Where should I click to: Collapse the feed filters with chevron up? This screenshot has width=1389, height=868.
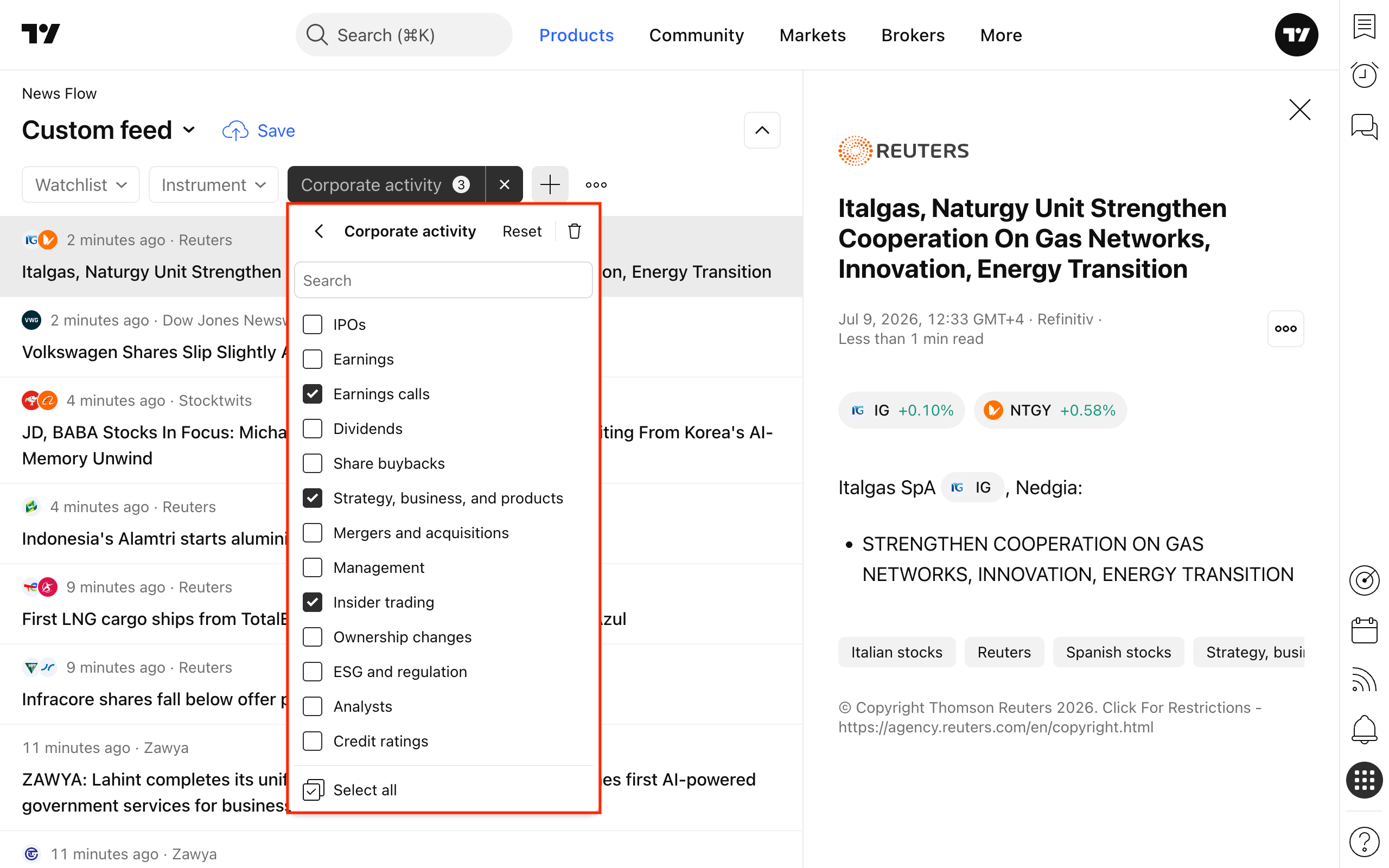(762, 130)
